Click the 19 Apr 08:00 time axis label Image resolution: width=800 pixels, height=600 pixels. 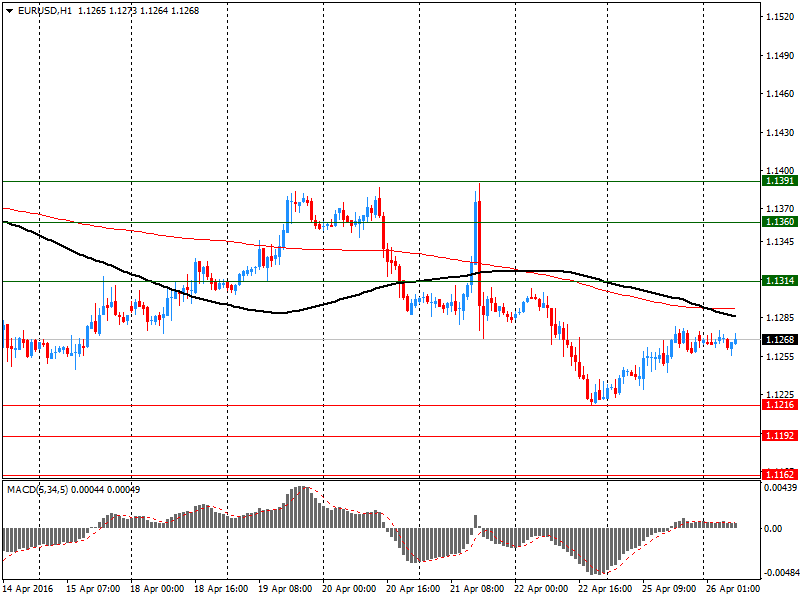pos(285,589)
